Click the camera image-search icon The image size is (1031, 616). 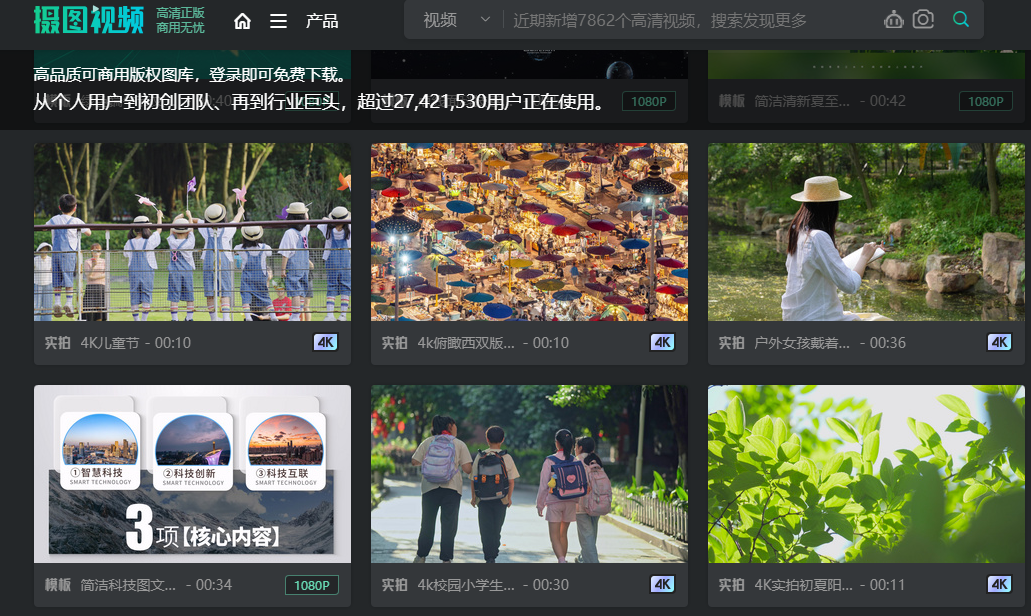coord(923,20)
